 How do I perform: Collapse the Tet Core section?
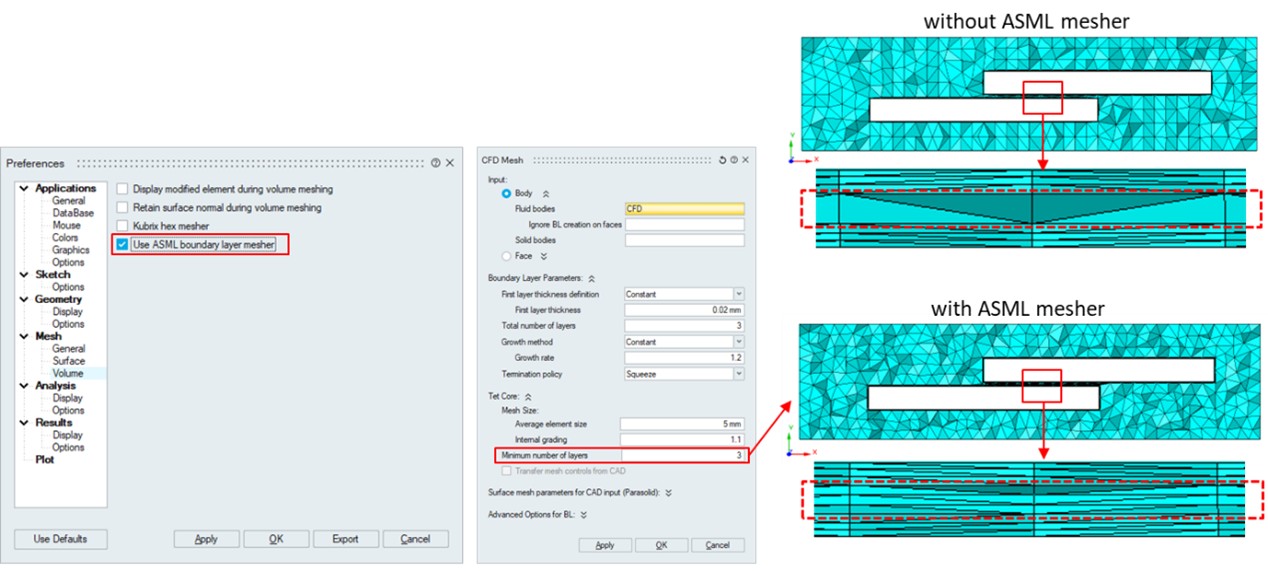(x=528, y=397)
